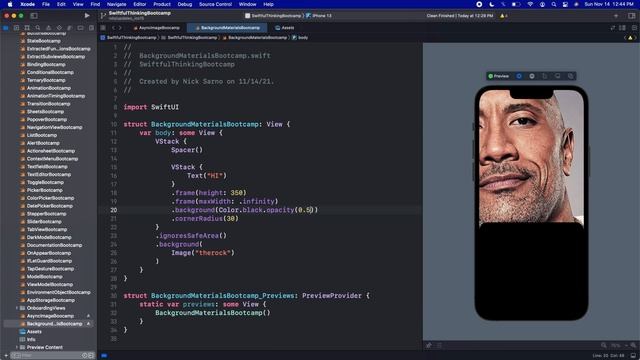Click the jump bar warning triangle
This screenshot has height=360, width=640.
630,38
